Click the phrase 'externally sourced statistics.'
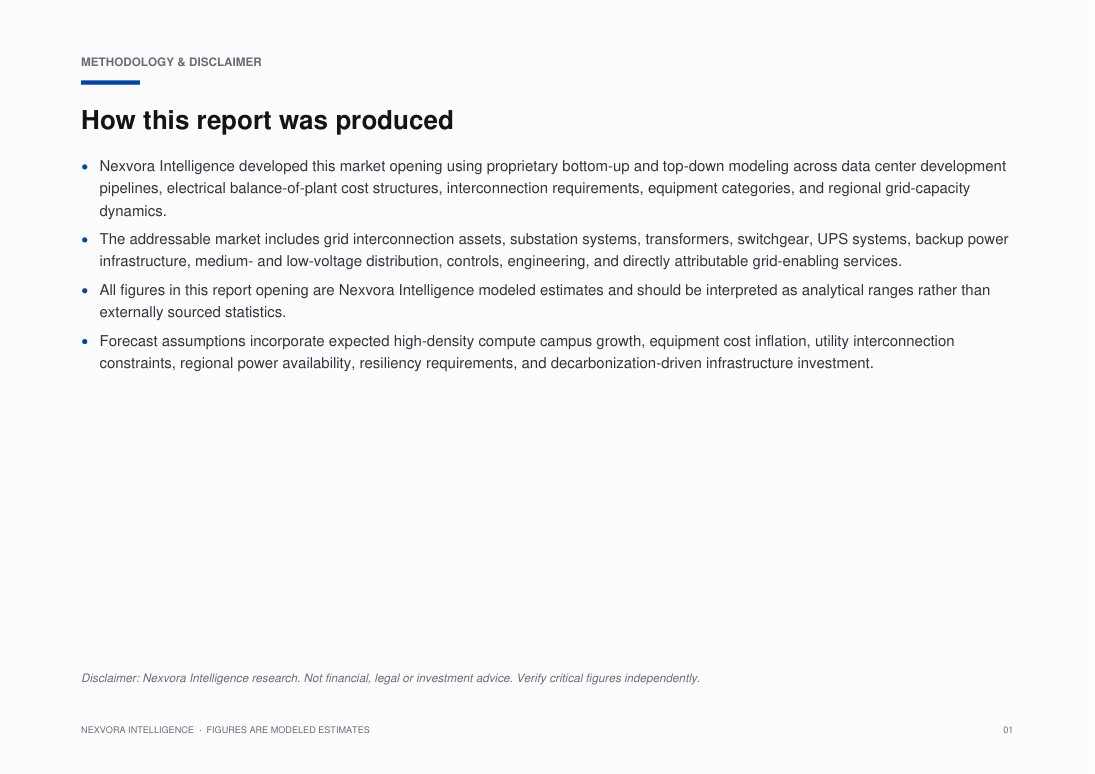Viewport: 1095px width, 774px height. point(193,312)
